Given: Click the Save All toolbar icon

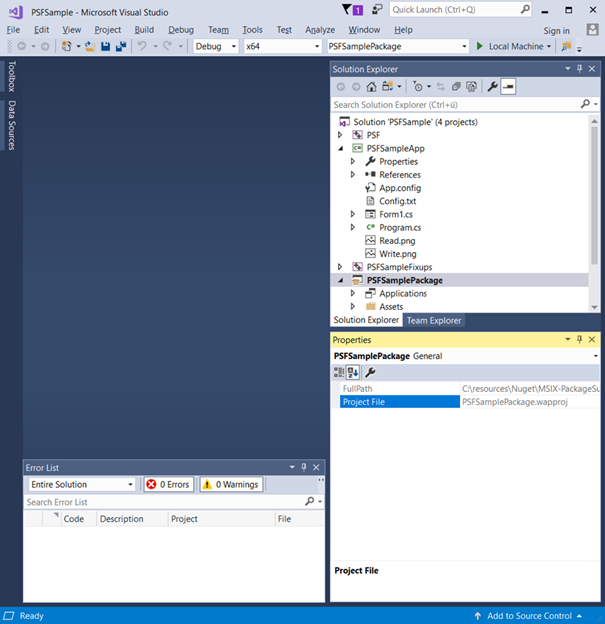Looking at the screenshot, I should (121, 47).
